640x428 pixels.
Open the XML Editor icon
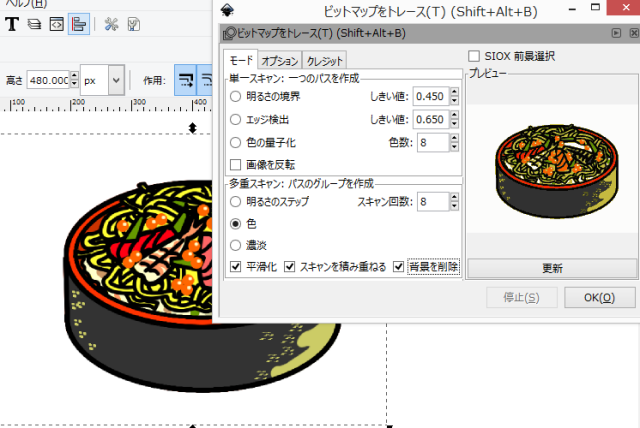tap(56, 23)
